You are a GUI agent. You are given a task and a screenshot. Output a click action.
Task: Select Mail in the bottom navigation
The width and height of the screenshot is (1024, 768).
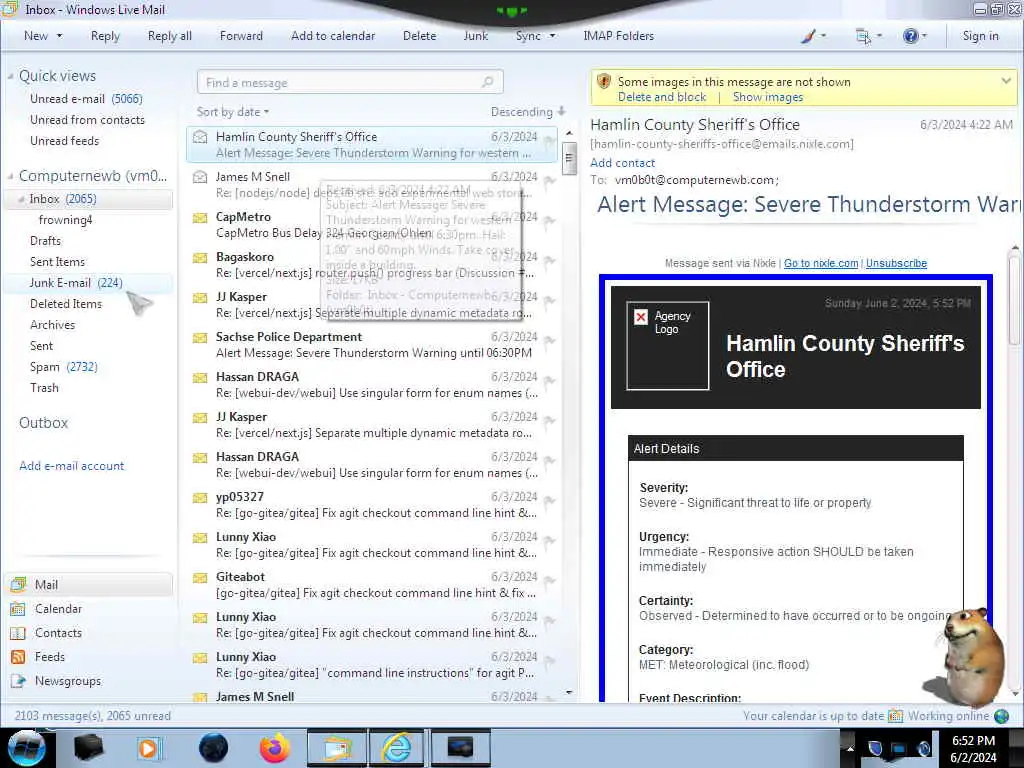[x=89, y=584]
